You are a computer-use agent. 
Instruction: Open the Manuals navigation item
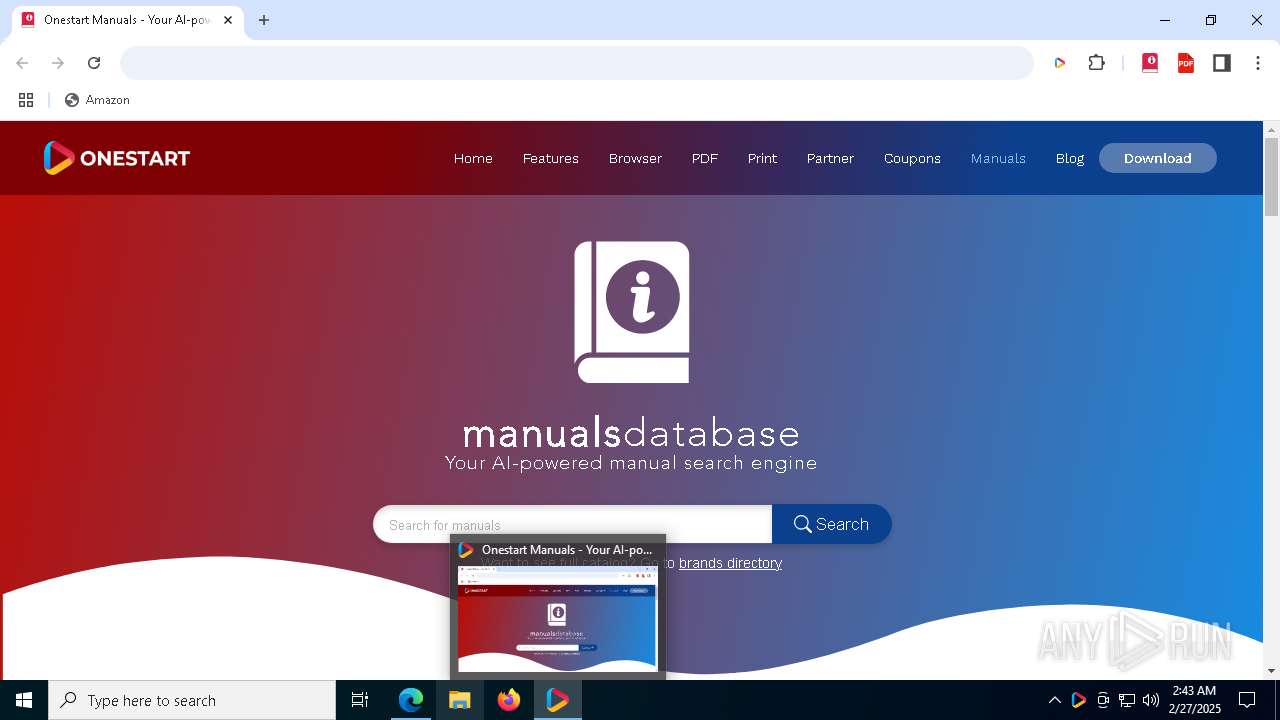click(998, 158)
